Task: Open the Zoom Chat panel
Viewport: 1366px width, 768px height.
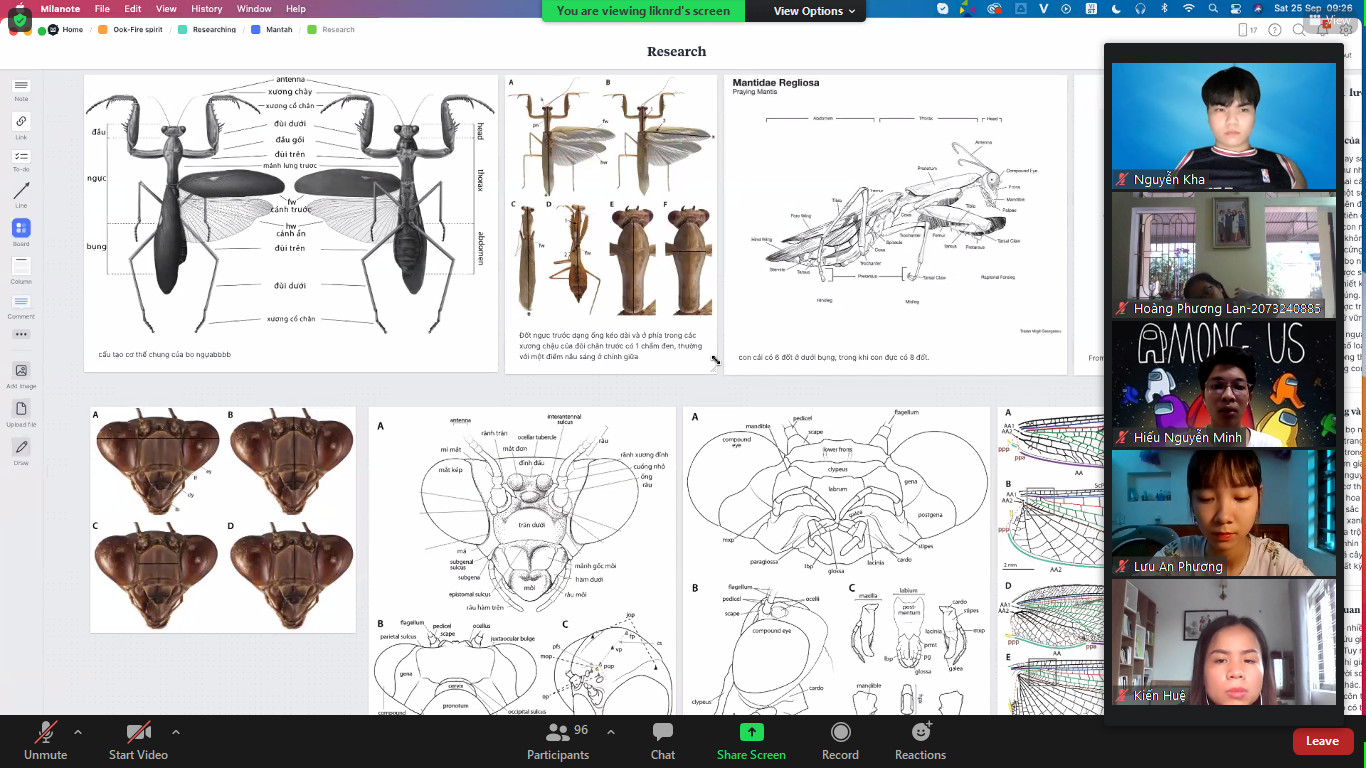Action: [662, 740]
